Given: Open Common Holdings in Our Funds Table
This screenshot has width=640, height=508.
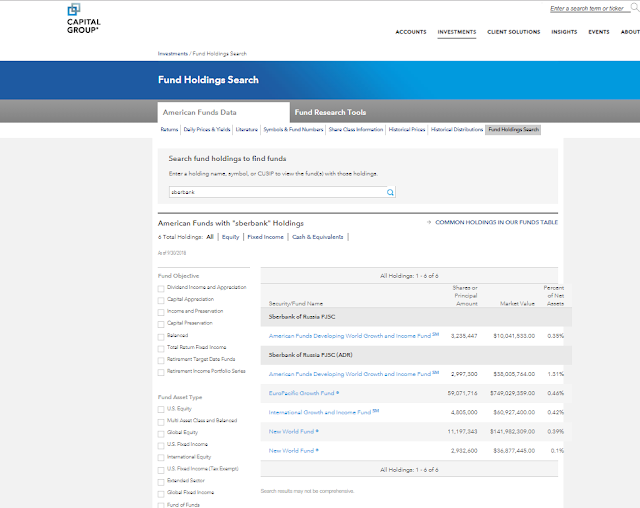Looking at the screenshot, I should 496,222.
